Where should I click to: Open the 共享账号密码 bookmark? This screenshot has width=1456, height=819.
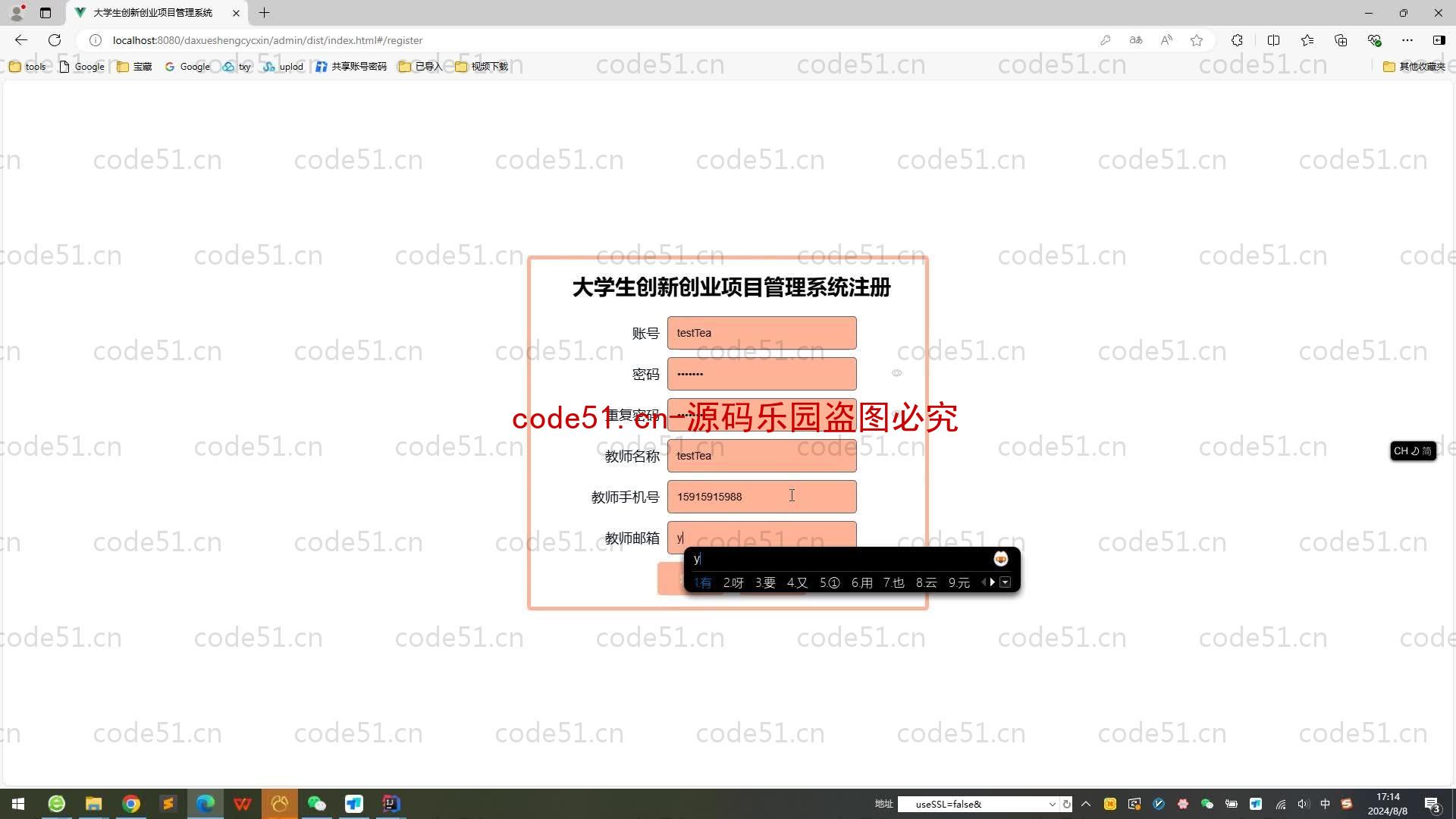[351, 67]
